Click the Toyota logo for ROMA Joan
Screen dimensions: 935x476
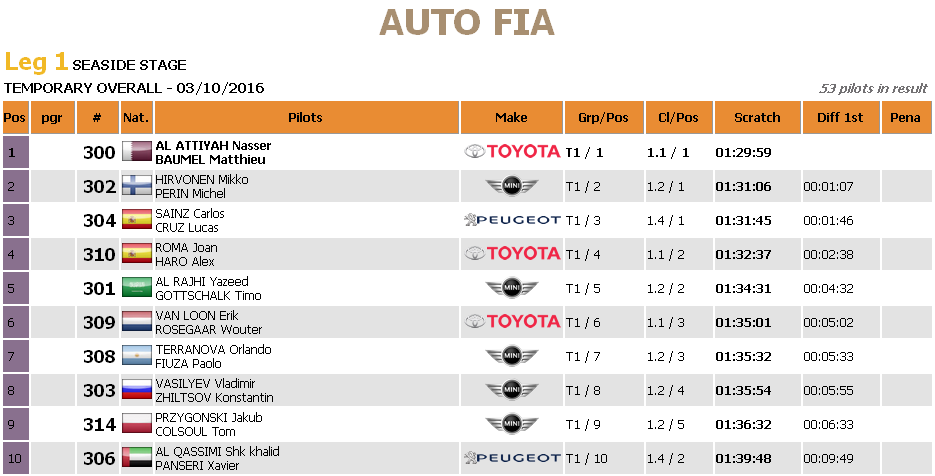coord(512,254)
